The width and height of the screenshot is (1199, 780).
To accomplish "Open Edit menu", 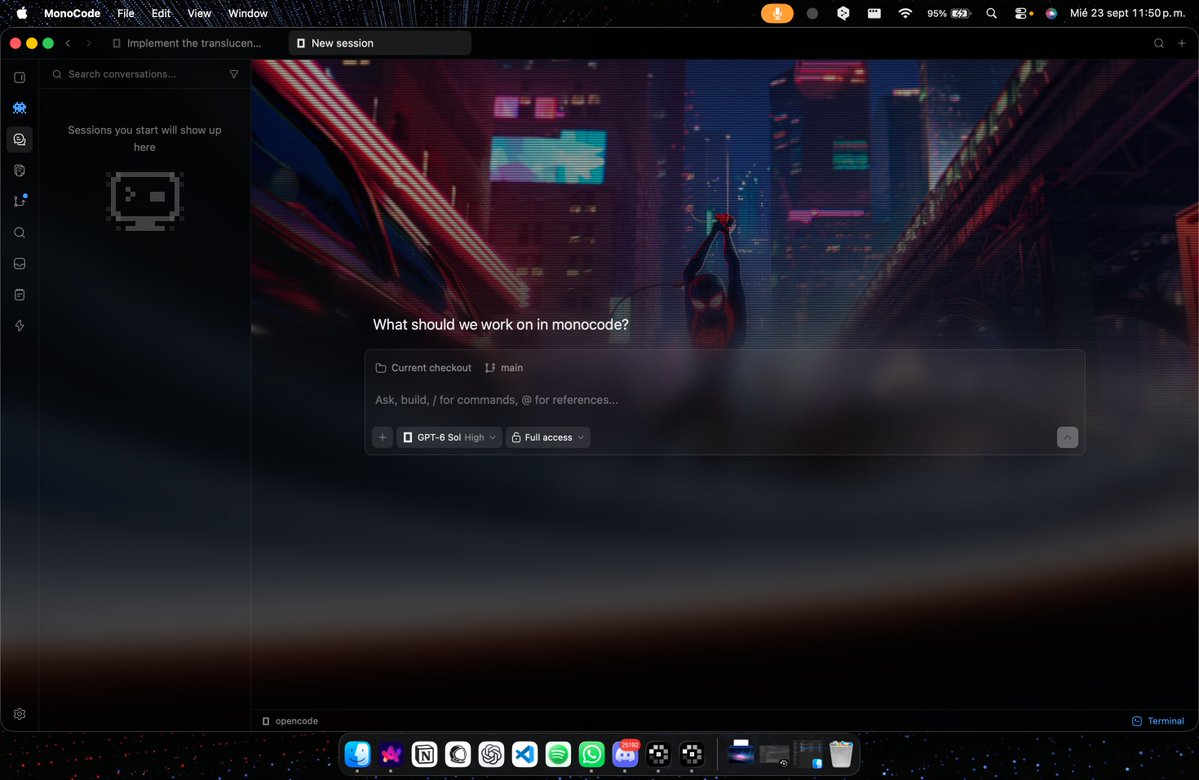I will pos(161,13).
